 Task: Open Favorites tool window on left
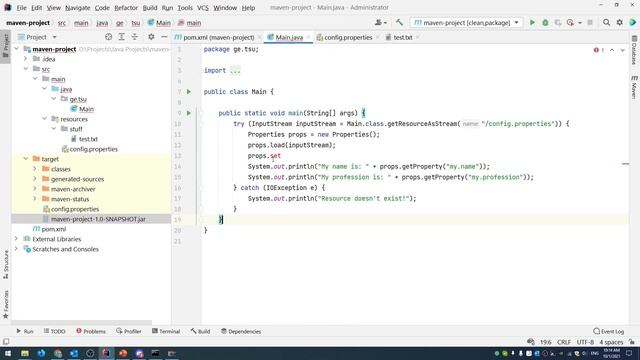[6, 304]
